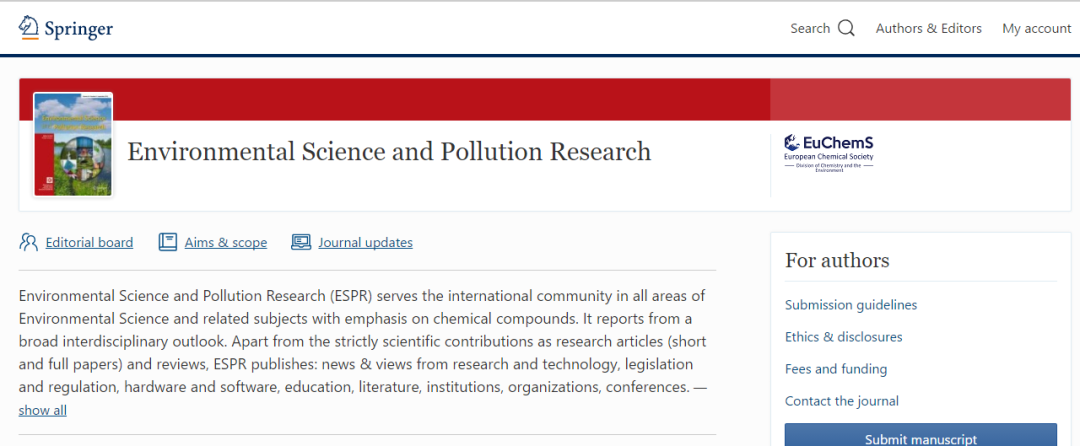Click the Aims & scope text link

(225, 242)
